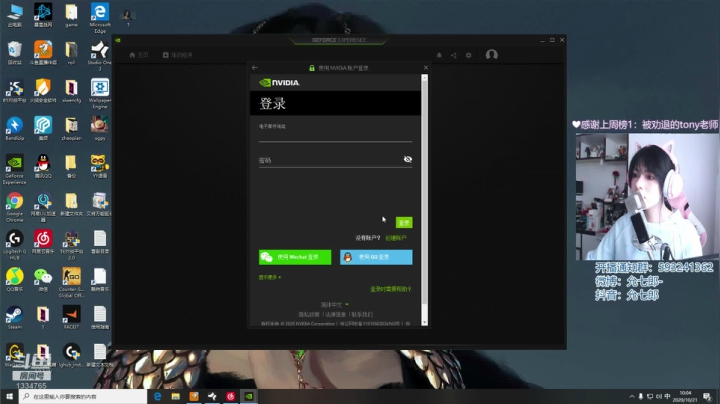Image resolution: width=720 pixels, height=404 pixels.
Task: Open Edge from the taskbar
Action: (x=157, y=396)
